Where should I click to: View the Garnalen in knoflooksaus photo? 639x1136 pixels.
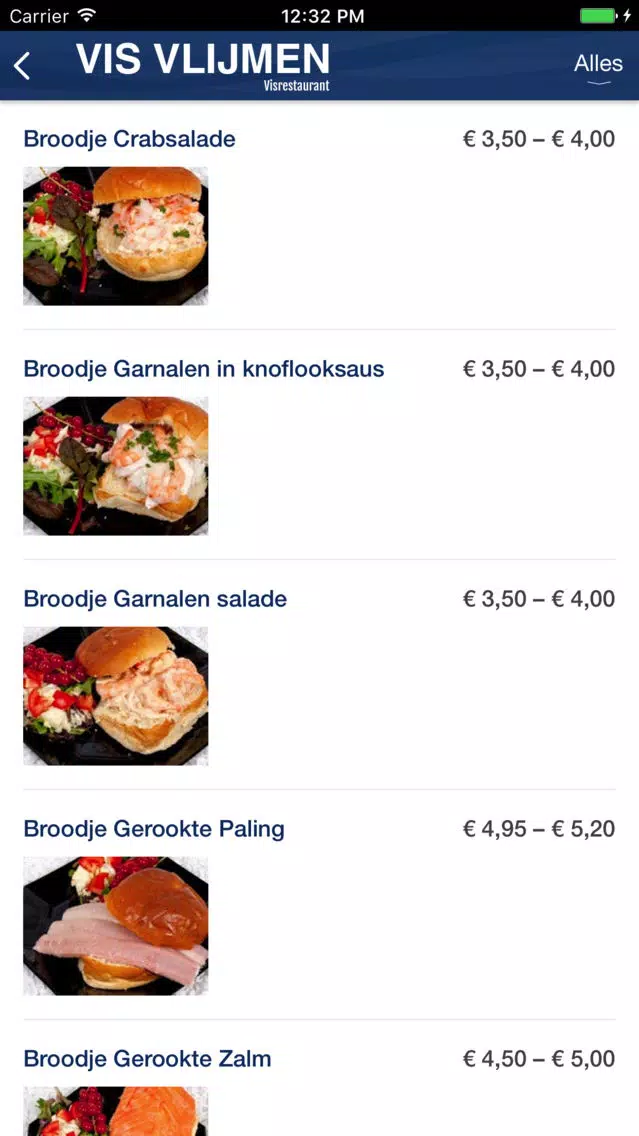tap(116, 466)
